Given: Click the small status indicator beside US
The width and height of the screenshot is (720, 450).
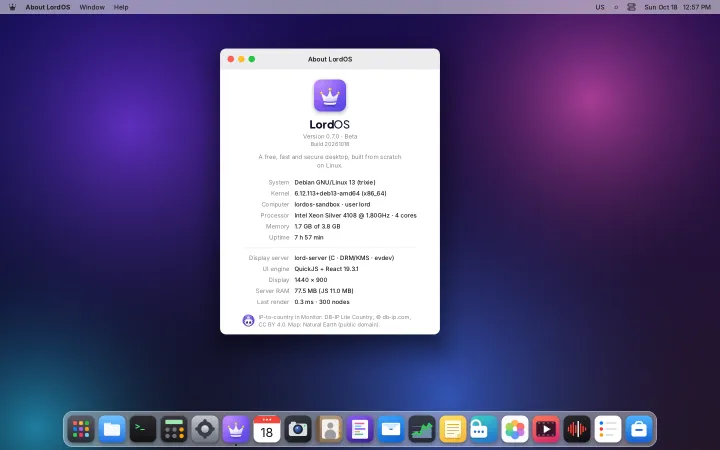Looking at the screenshot, I should coord(616,7).
